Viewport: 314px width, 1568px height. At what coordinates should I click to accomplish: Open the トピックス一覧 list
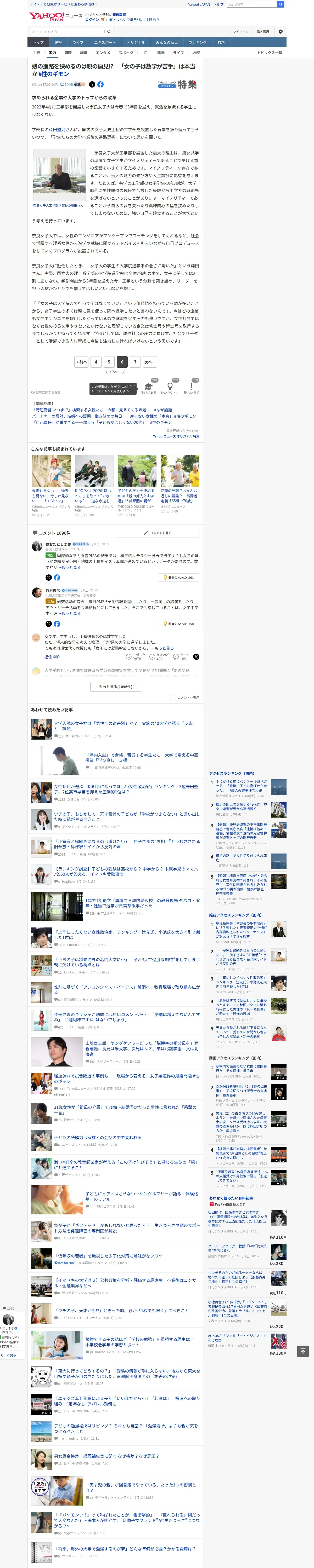coord(270,53)
